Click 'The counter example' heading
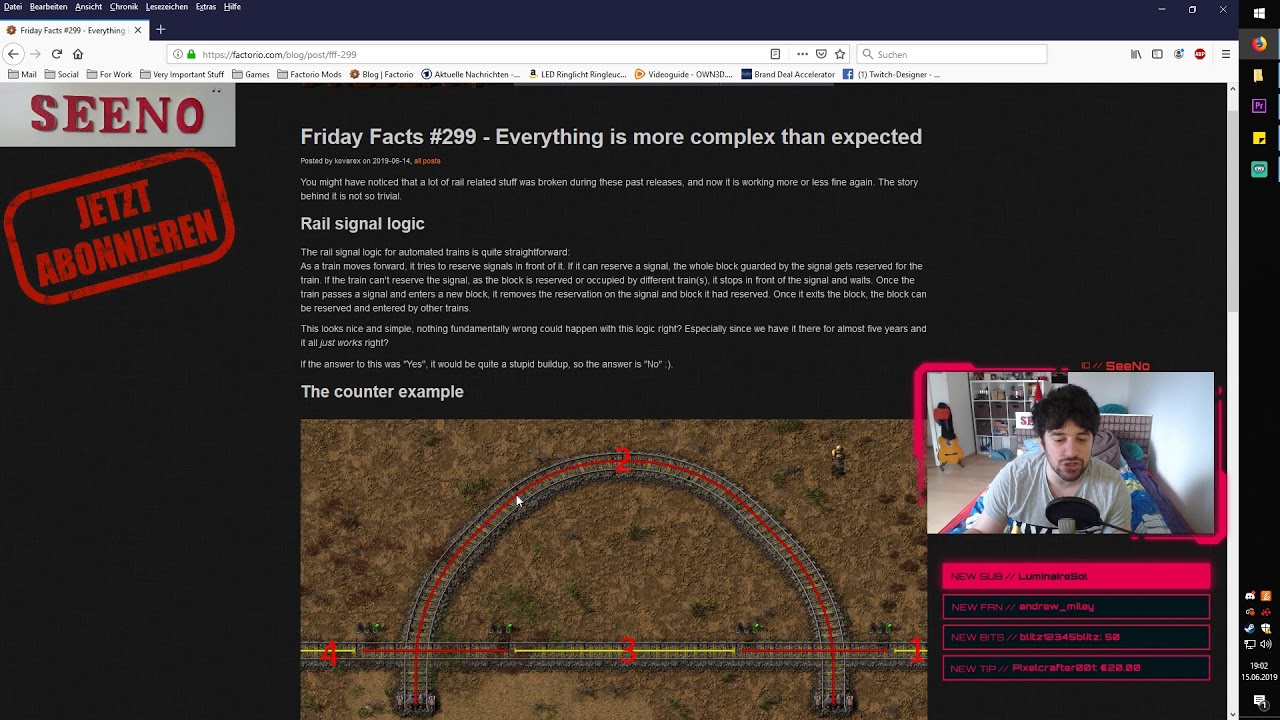1280x720 pixels. 382,392
